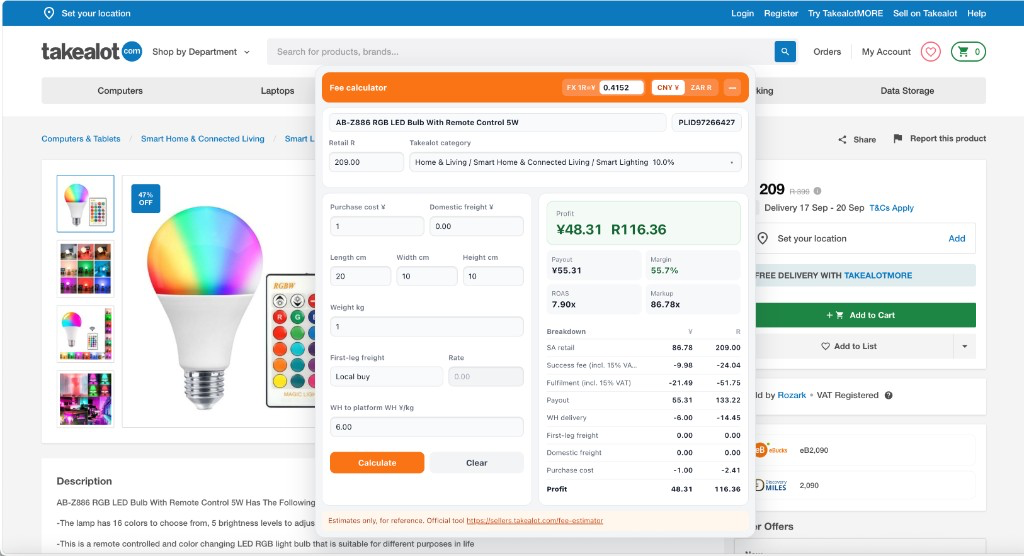Click the Retail R input field
This screenshot has width=1024, height=556.
tap(366, 162)
